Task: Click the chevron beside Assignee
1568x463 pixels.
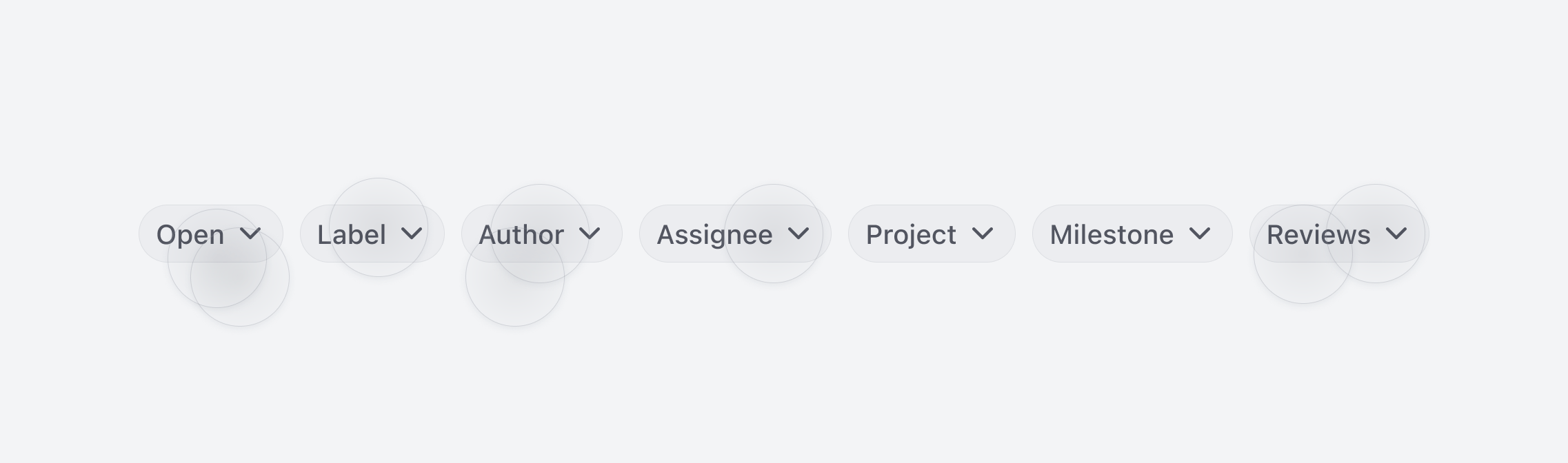Action: tap(800, 234)
